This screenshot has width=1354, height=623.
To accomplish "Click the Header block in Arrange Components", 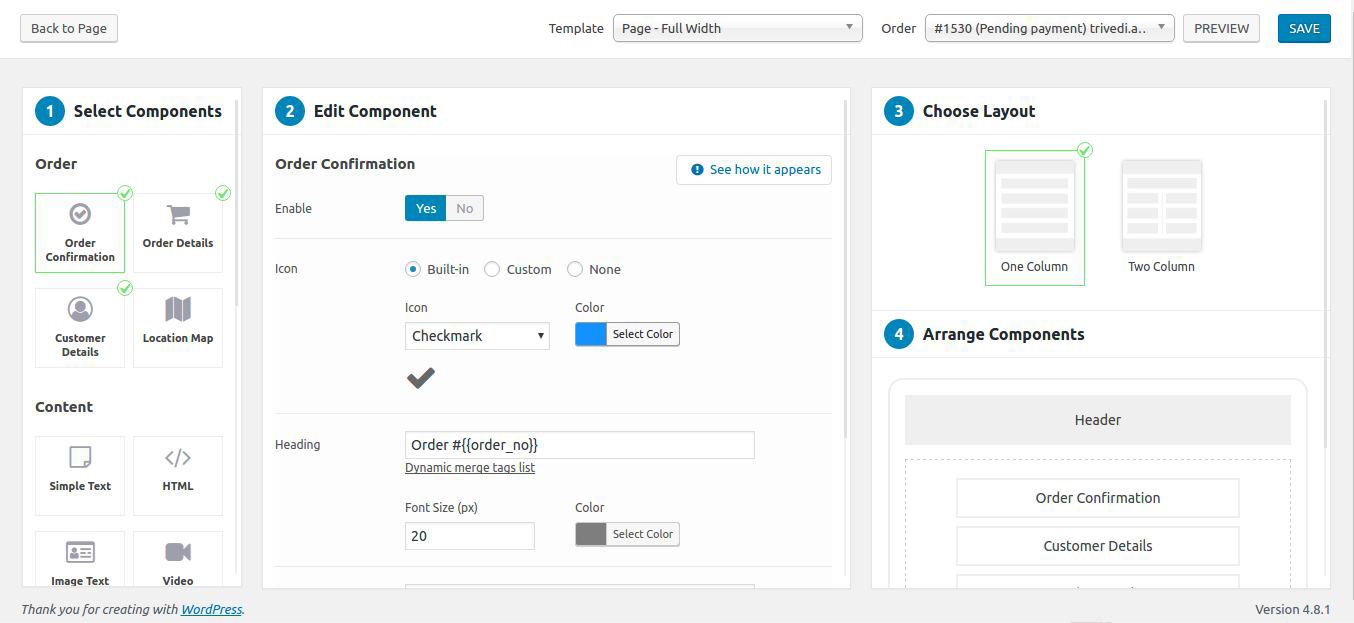I will tap(1097, 419).
